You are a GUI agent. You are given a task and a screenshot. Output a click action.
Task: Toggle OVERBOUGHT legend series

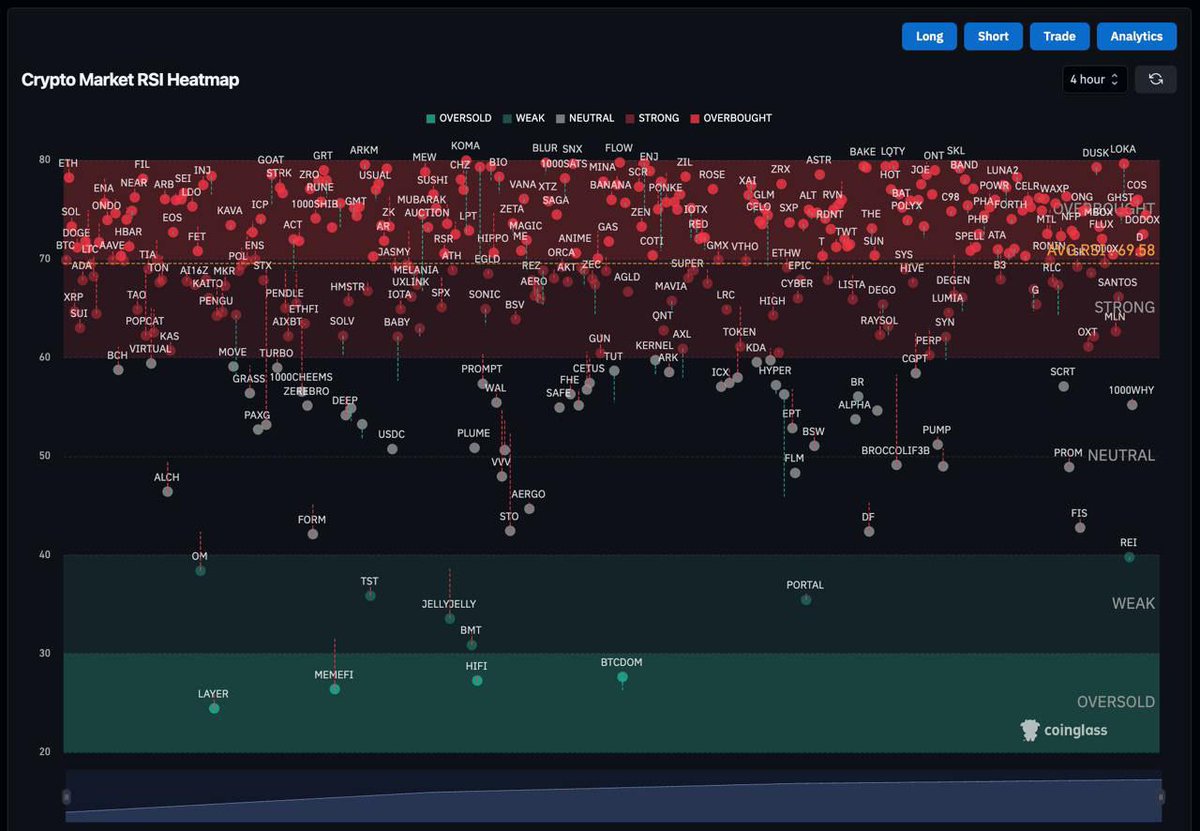[731, 118]
